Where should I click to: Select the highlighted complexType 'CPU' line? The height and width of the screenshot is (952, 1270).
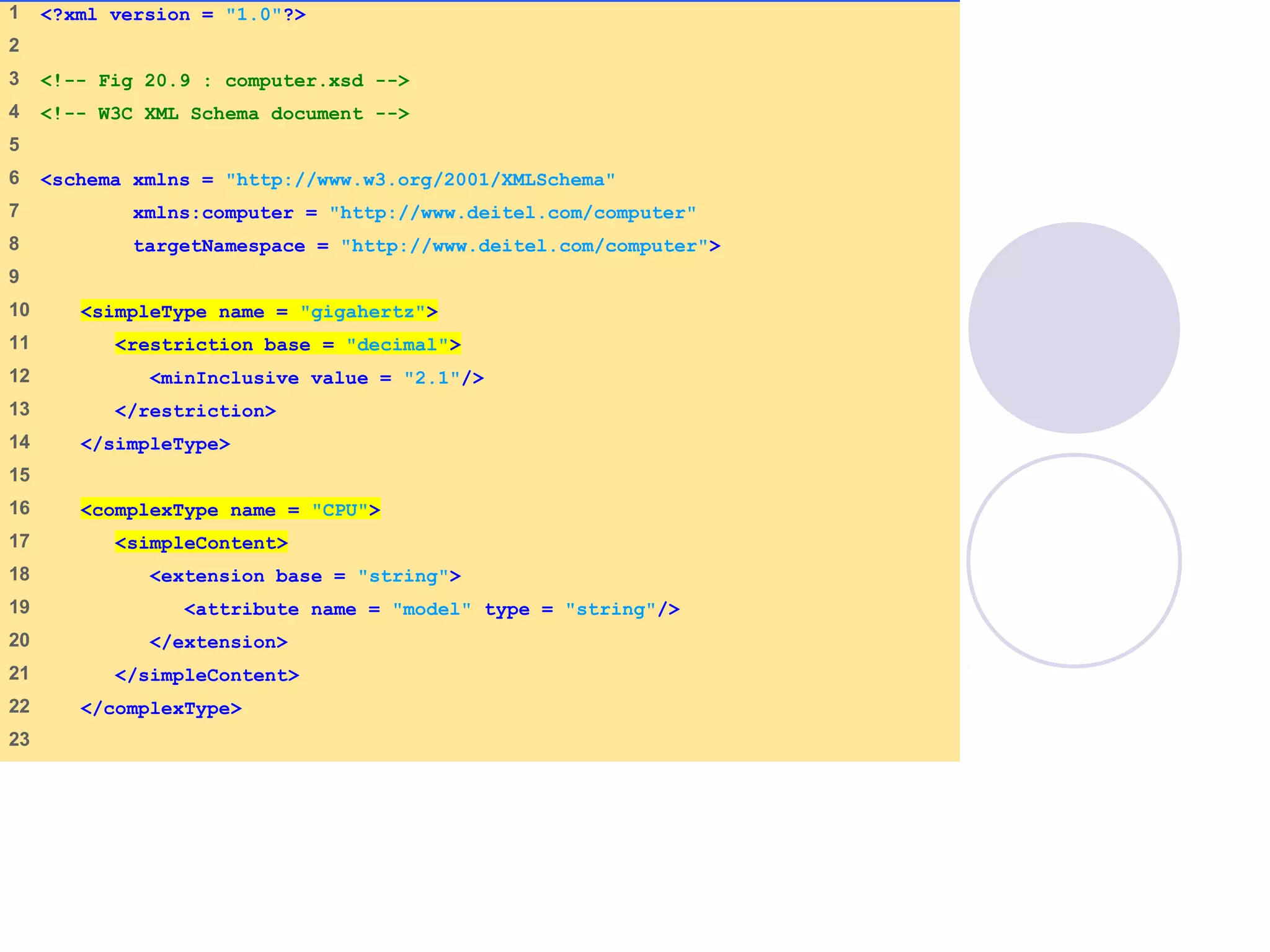point(230,510)
